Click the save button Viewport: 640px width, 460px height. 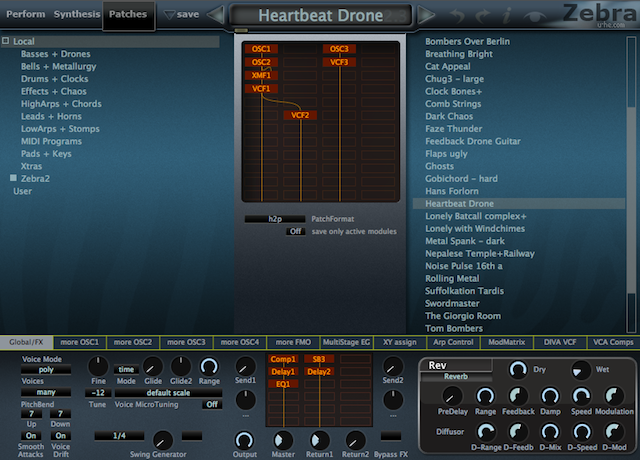[182, 14]
